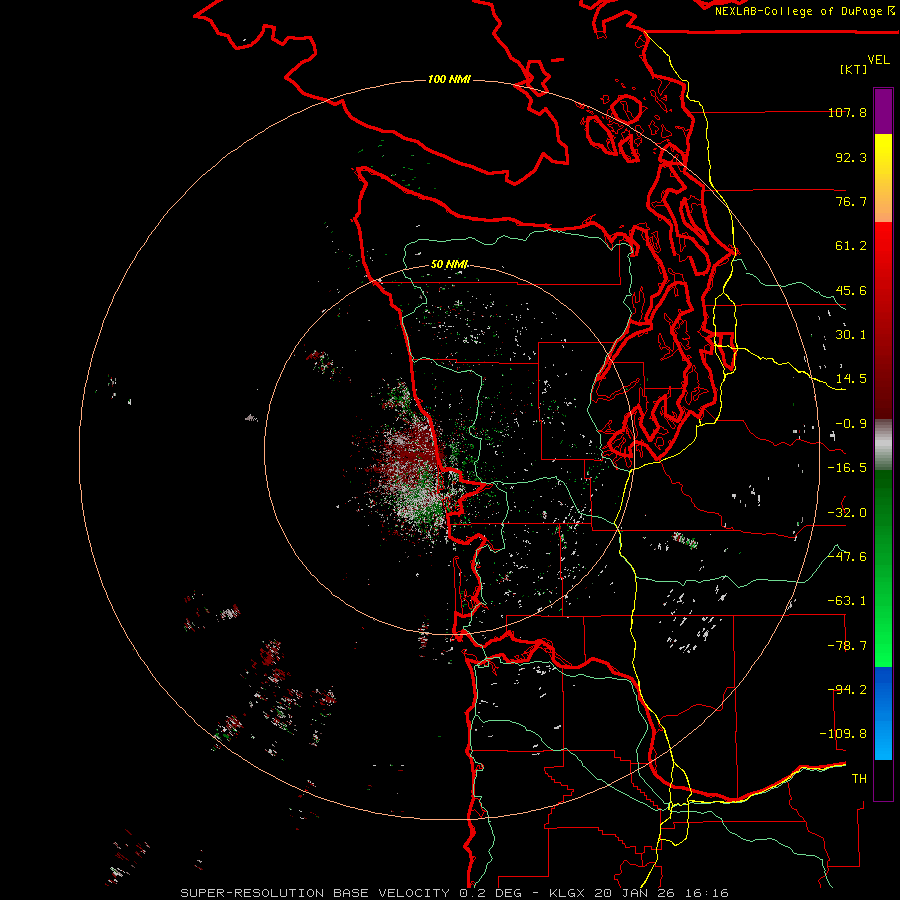
Task: Click the 20 JAN 26 16:16 timestamp
Action: [x=661, y=893]
